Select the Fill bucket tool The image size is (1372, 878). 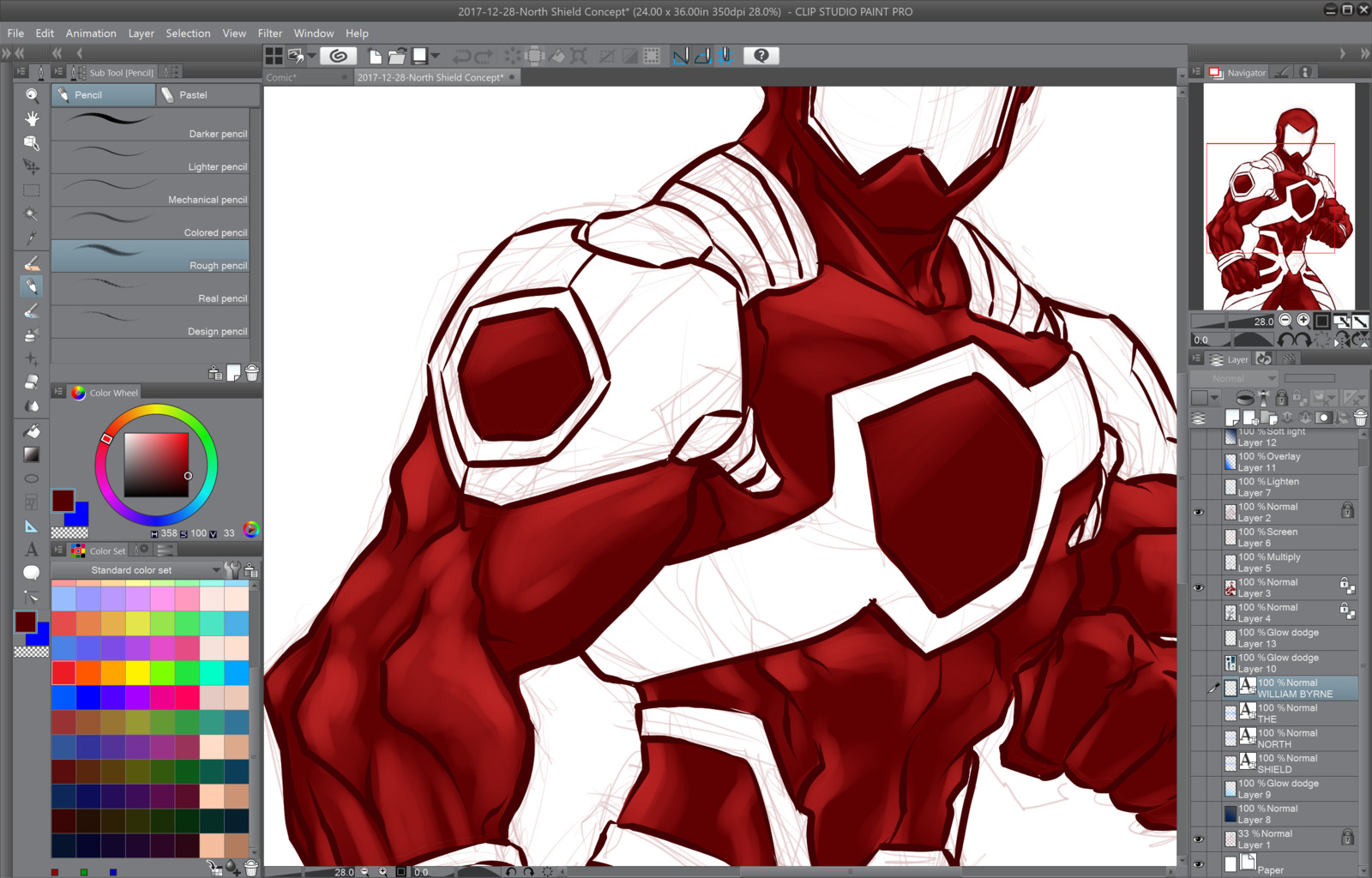pyautogui.click(x=32, y=430)
